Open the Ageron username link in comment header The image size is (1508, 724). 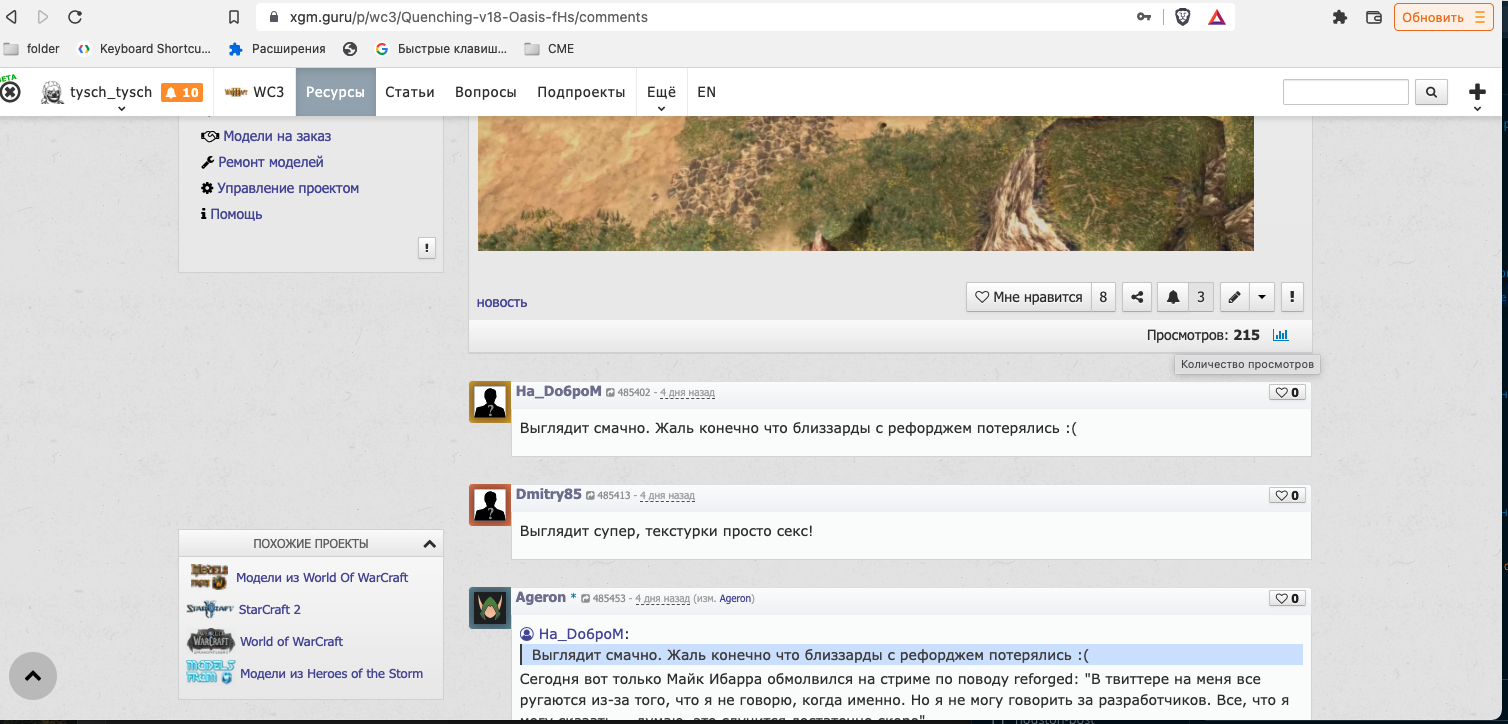541,597
